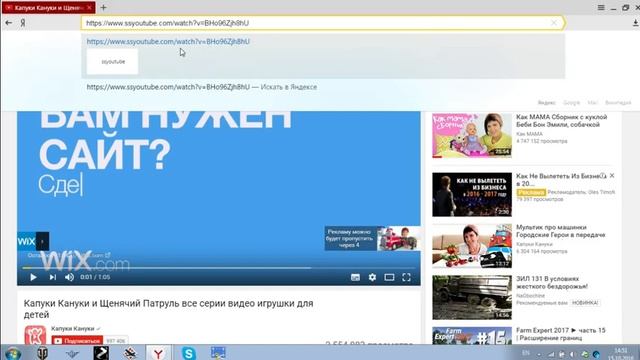640x360 pixels.
Task: Open the downloads arrow icon
Action: click(636, 23)
